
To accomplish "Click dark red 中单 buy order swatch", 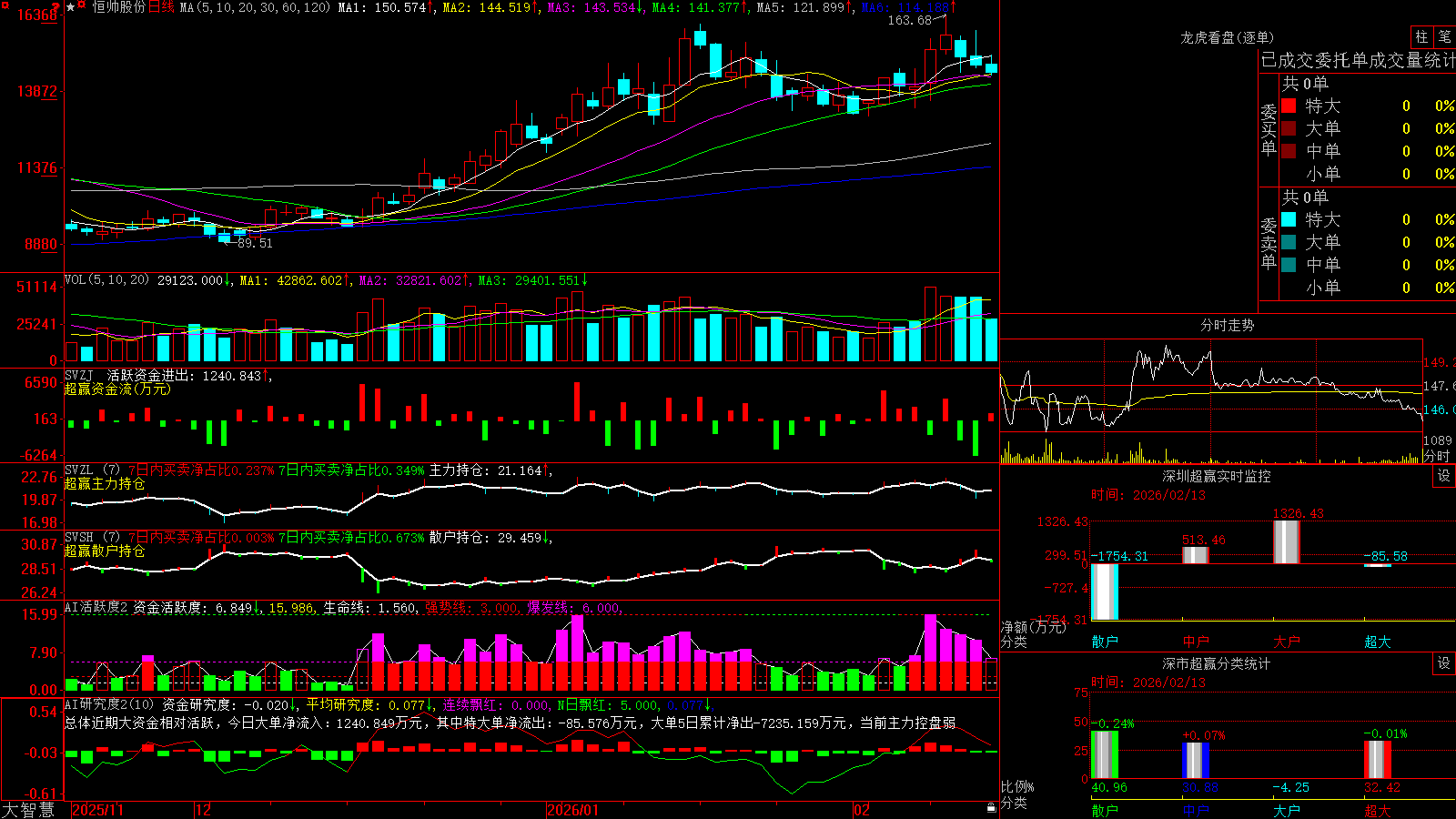I will [x=1289, y=151].
